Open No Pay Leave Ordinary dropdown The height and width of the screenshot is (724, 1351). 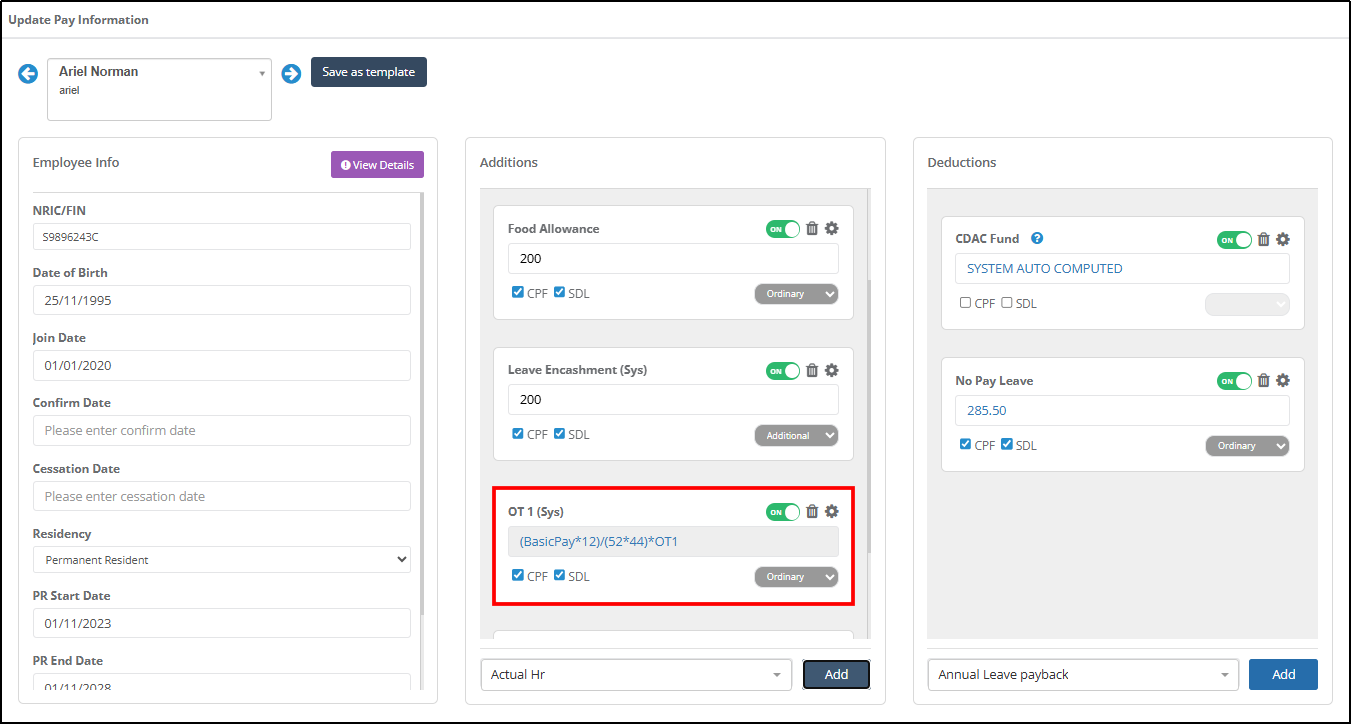pos(1247,446)
